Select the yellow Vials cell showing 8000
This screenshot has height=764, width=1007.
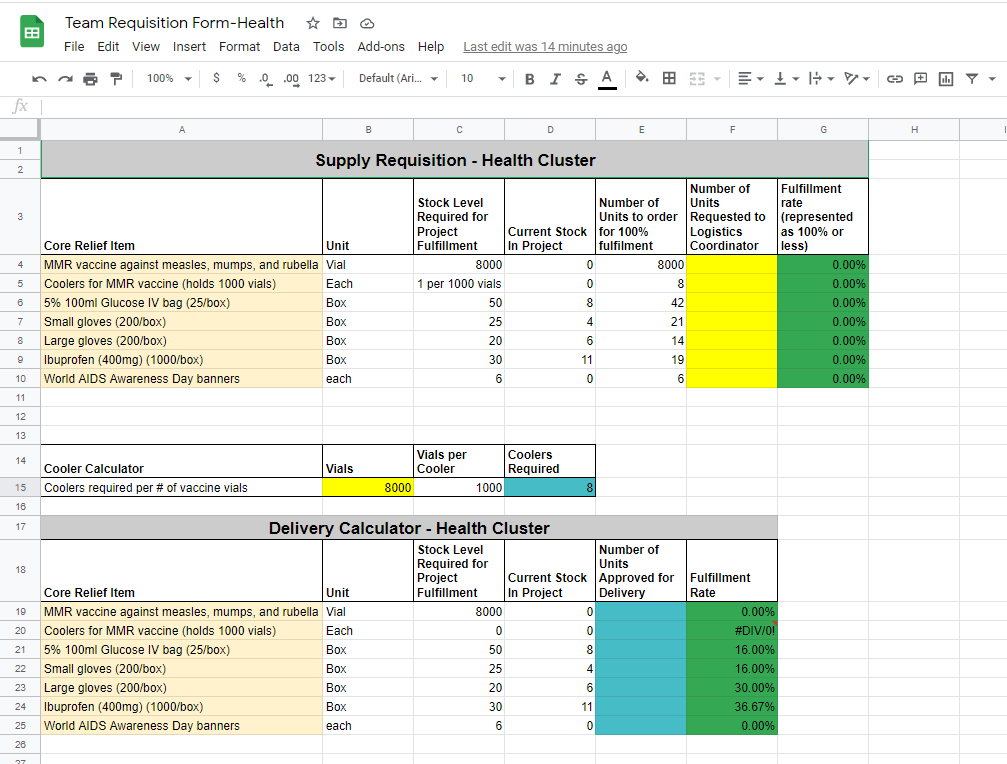368,487
